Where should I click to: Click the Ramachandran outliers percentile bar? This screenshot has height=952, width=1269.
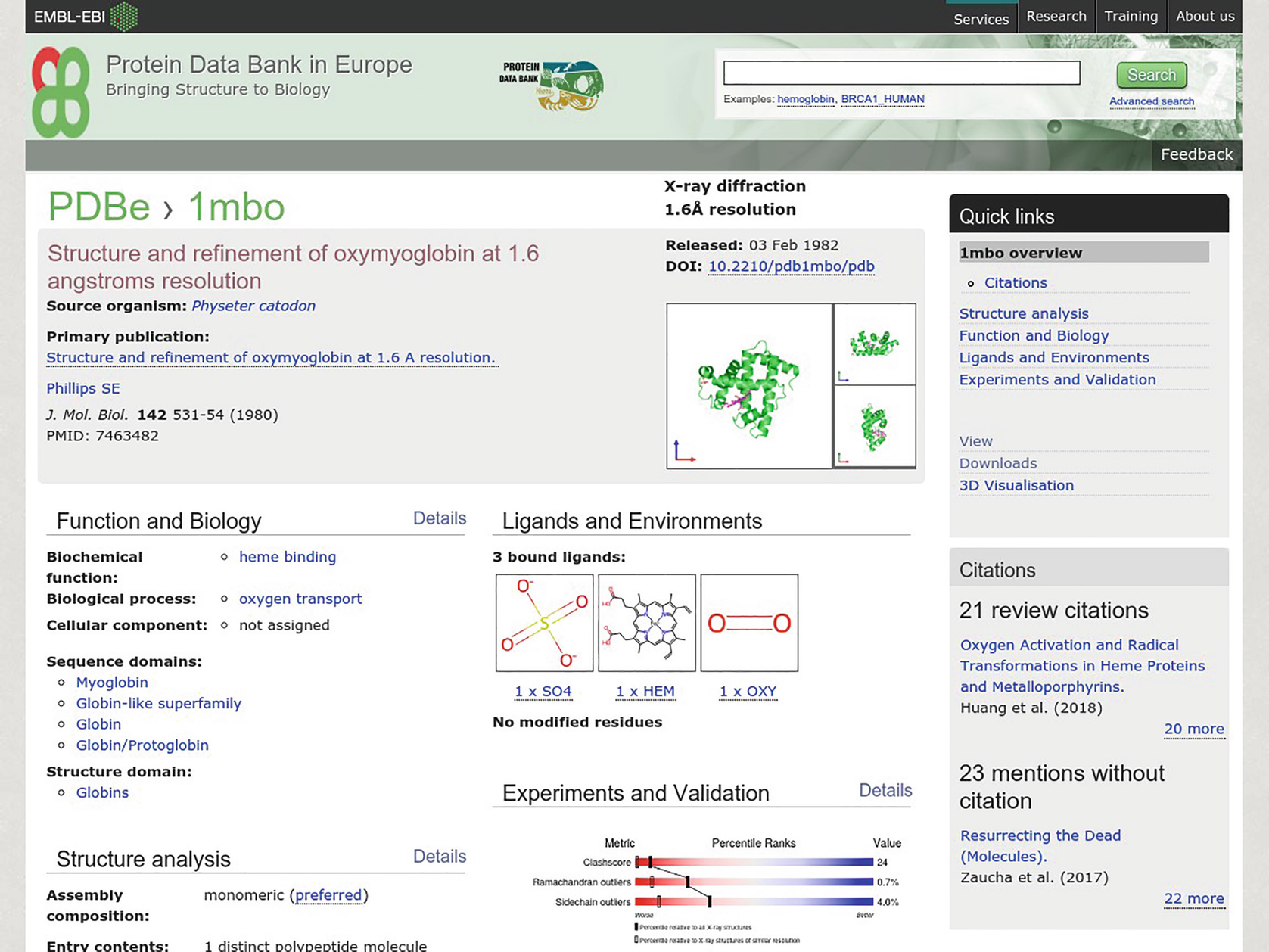point(754,882)
